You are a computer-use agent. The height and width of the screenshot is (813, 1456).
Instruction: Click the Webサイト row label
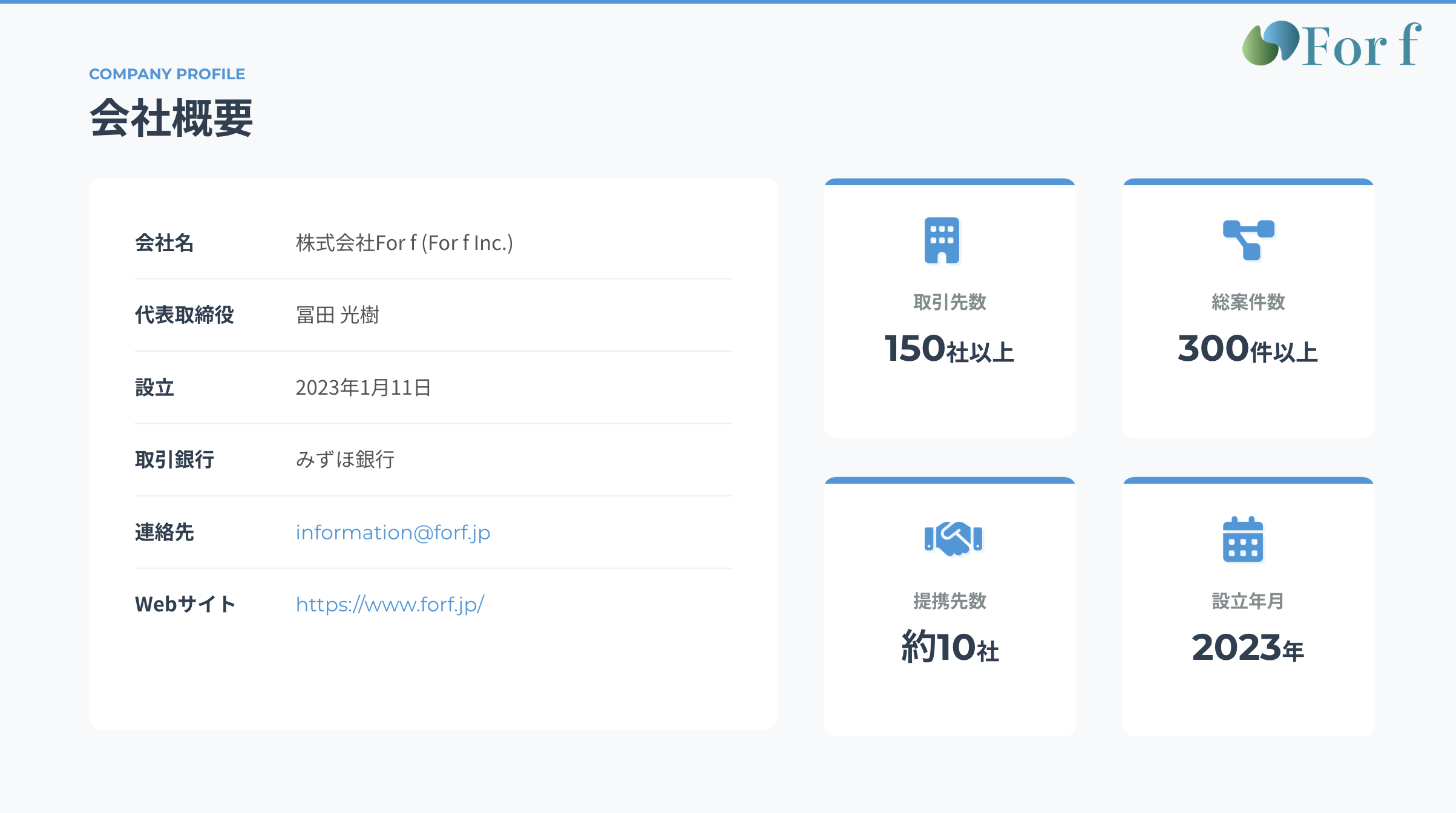coord(185,604)
